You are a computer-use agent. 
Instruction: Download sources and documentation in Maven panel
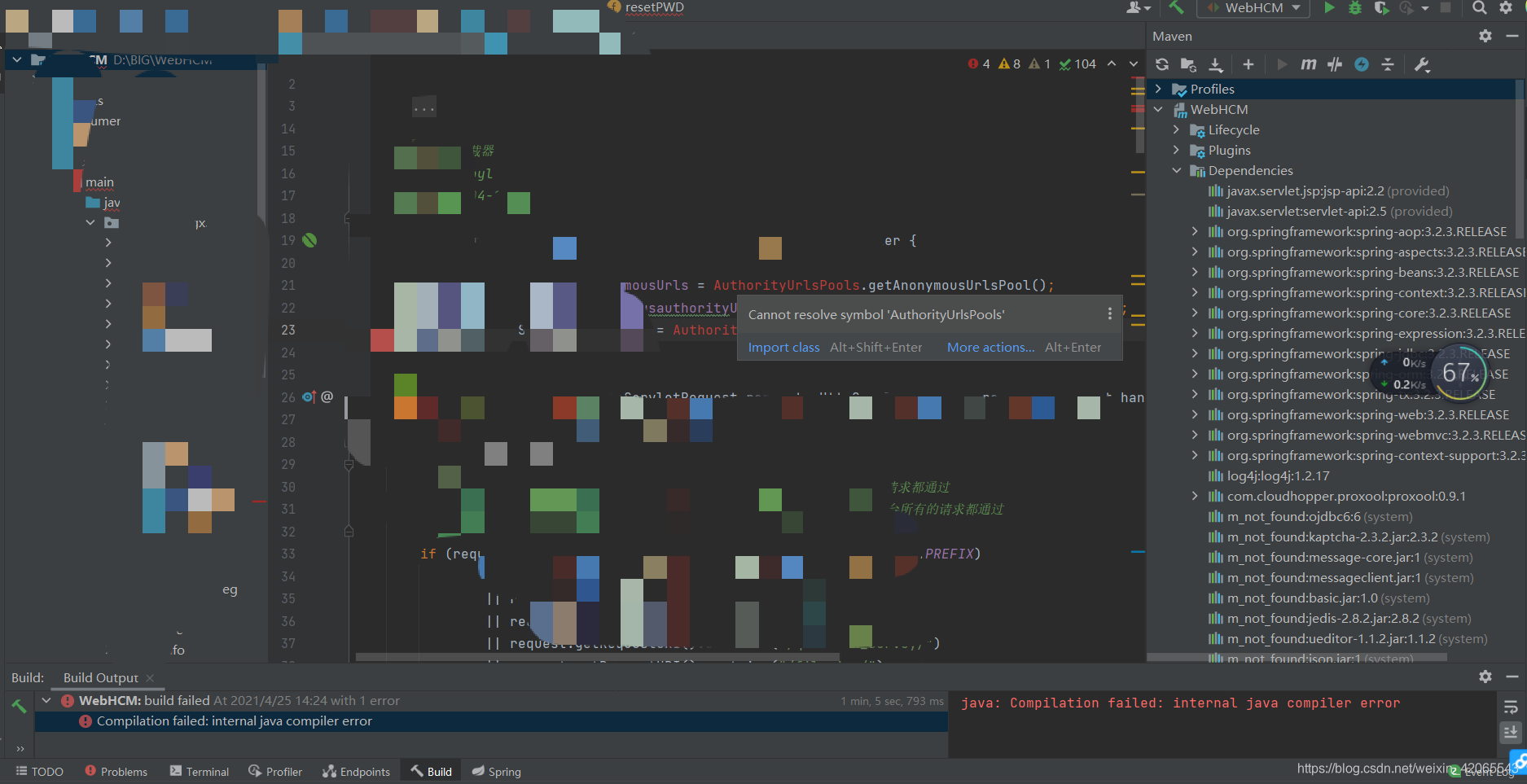click(1215, 64)
